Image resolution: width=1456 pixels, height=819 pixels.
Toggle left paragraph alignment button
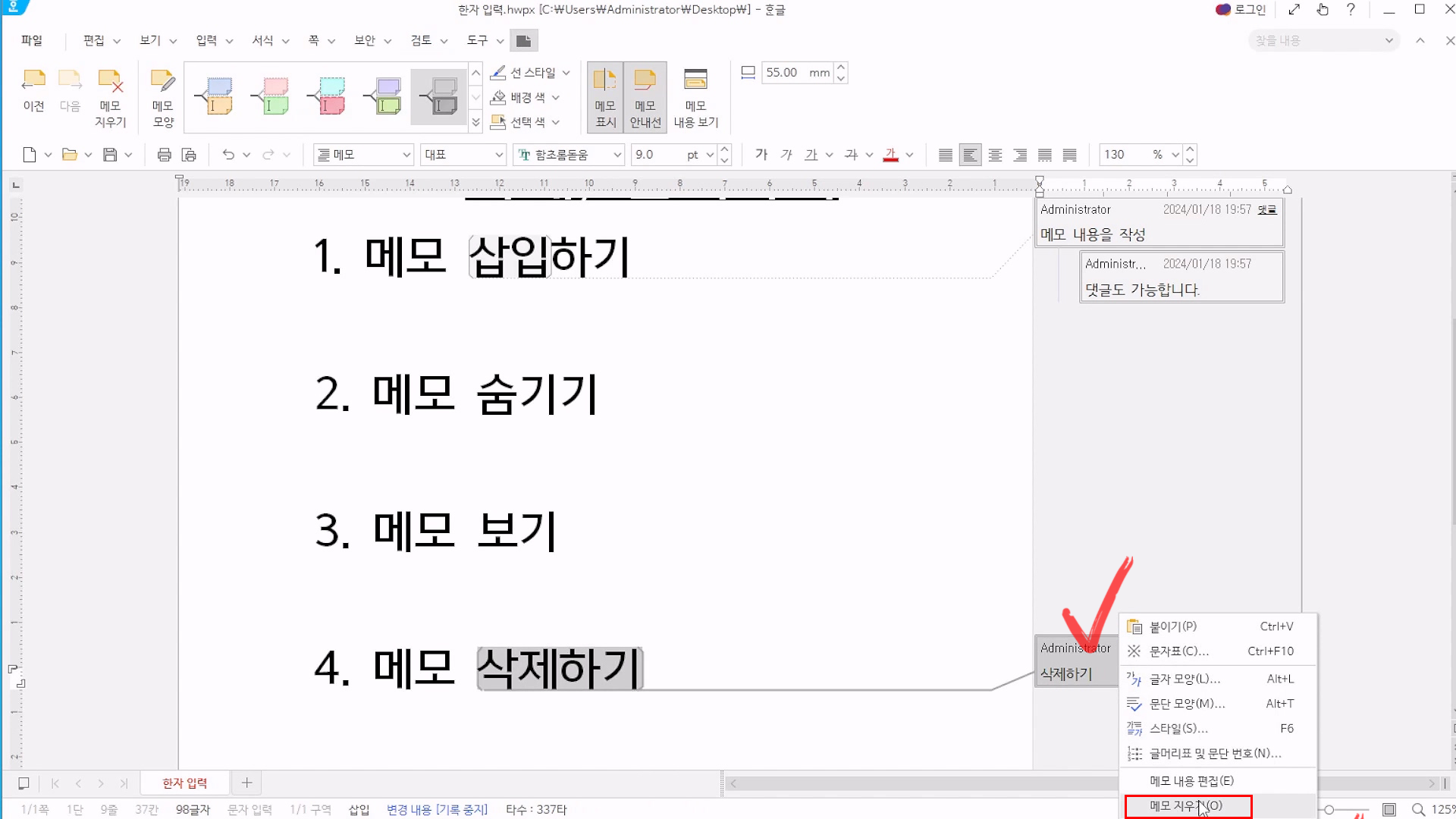970,155
